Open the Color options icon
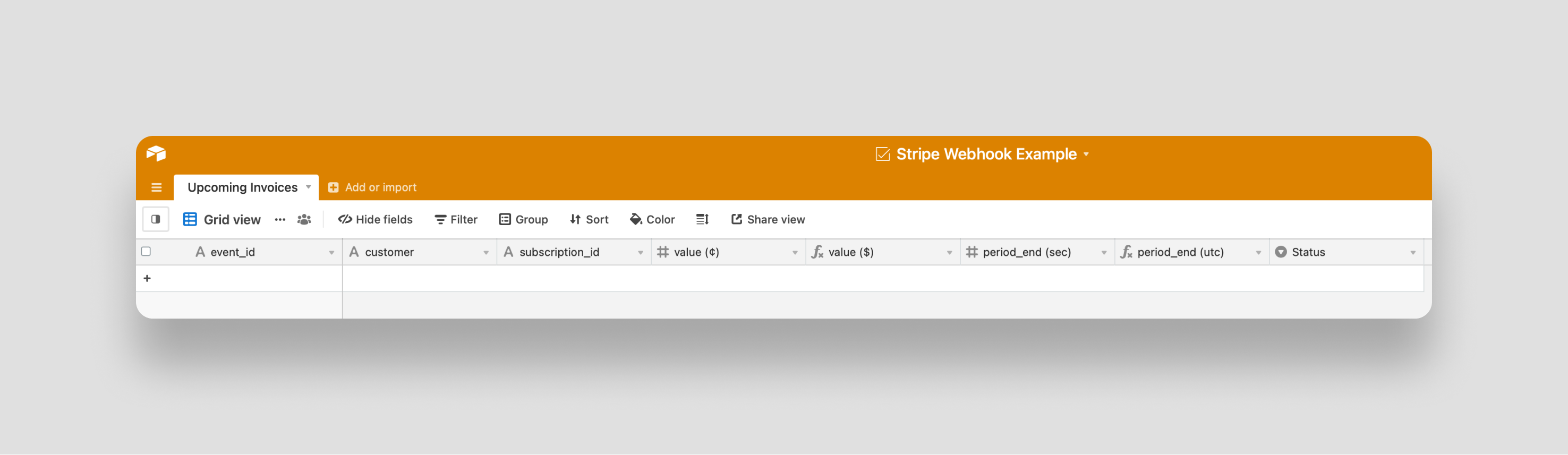 click(635, 219)
